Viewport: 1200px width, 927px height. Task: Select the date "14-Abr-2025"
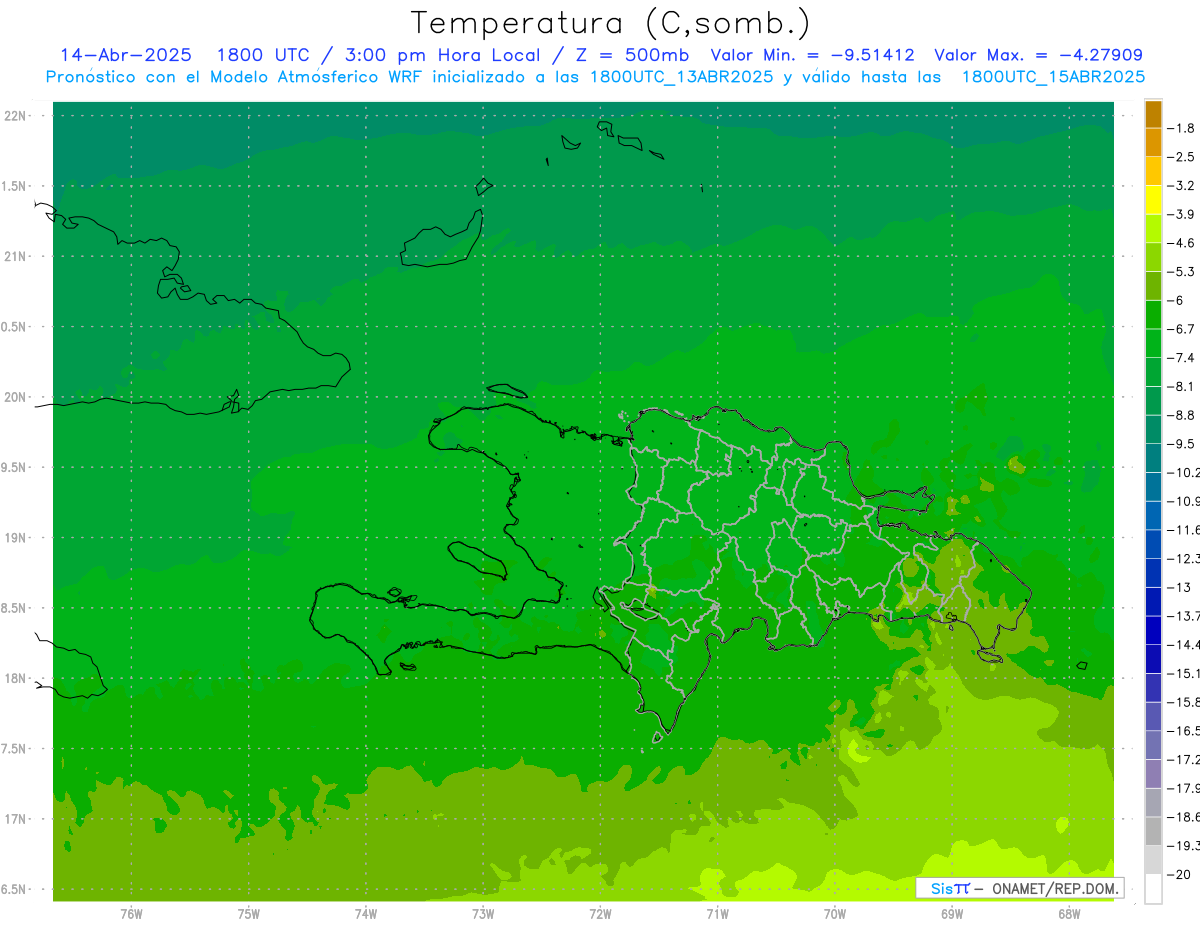(x=126, y=55)
